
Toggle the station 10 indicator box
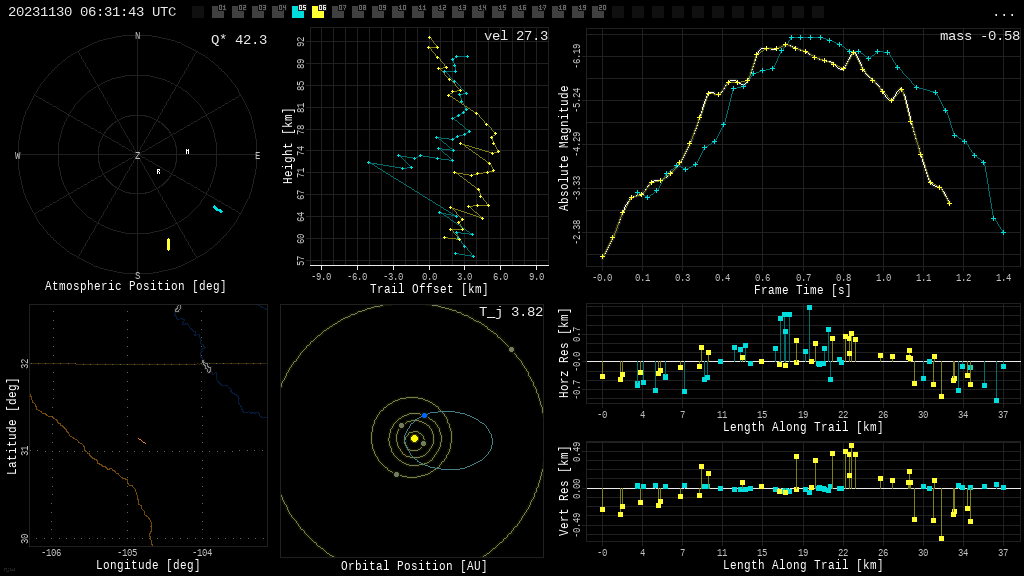tap(398, 12)
